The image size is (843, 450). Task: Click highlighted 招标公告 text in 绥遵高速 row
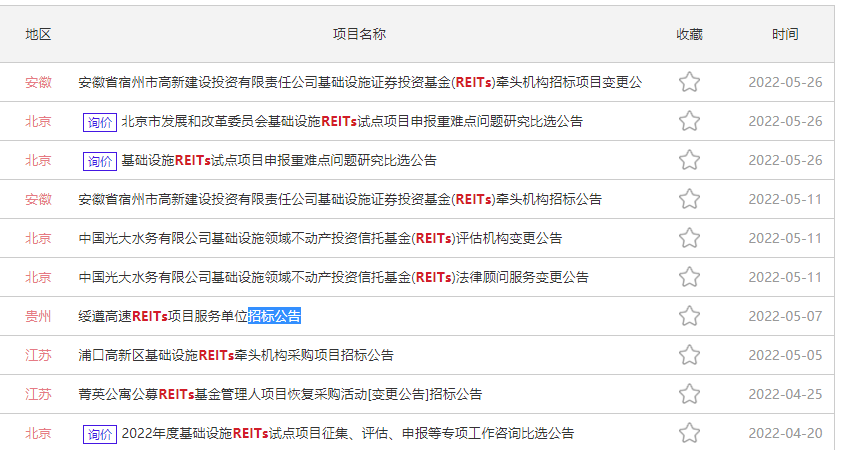tap(274, 316)
